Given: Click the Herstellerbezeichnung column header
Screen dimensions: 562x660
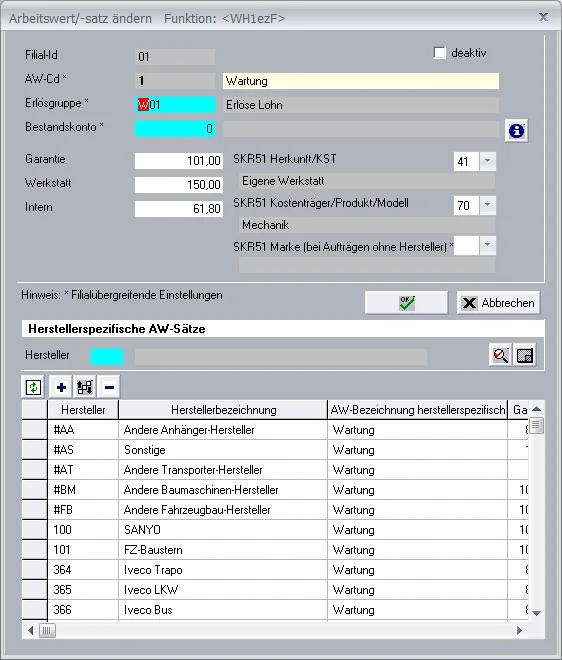Looking at the screenshot, I should [223, 410].
